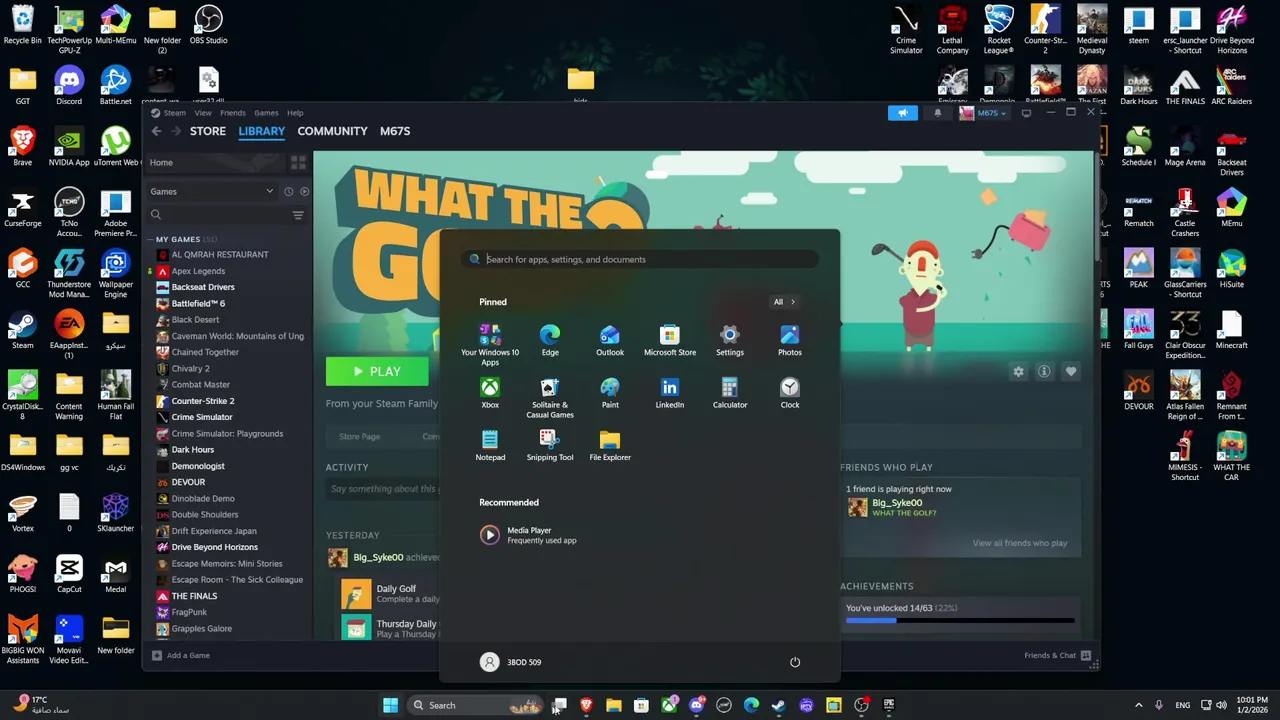Click achievements progress bar in Steam
Screen dimensions: 1280x720
[960, 621]
